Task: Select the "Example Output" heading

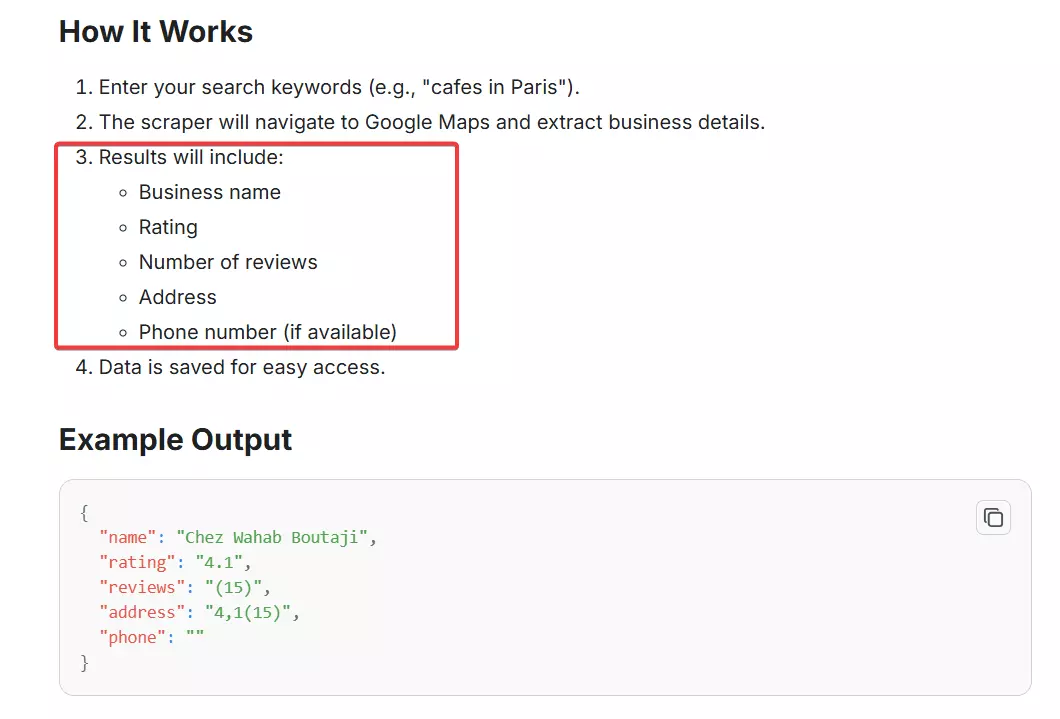Action: tap(176, 439)
